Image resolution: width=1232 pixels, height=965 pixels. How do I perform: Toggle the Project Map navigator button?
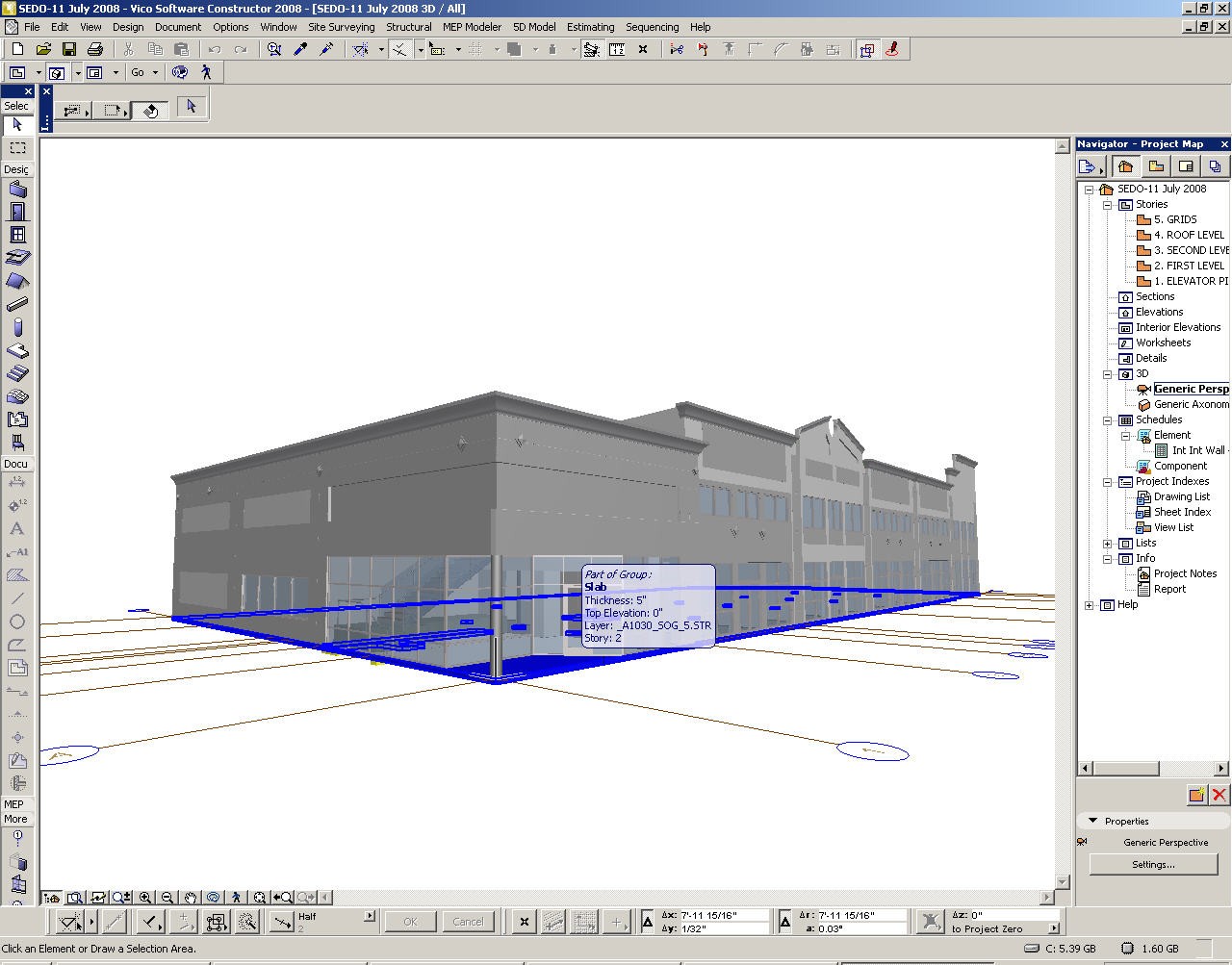(1125, 166)
